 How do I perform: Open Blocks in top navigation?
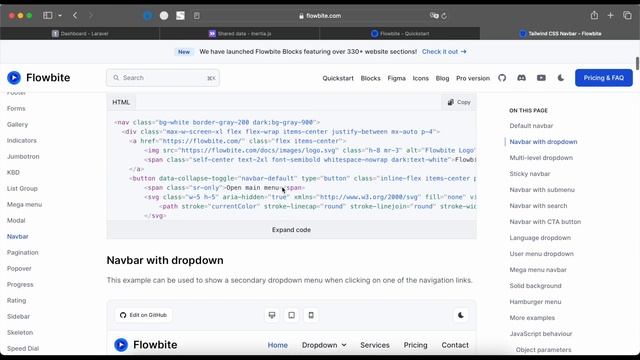tap(371, 78)
